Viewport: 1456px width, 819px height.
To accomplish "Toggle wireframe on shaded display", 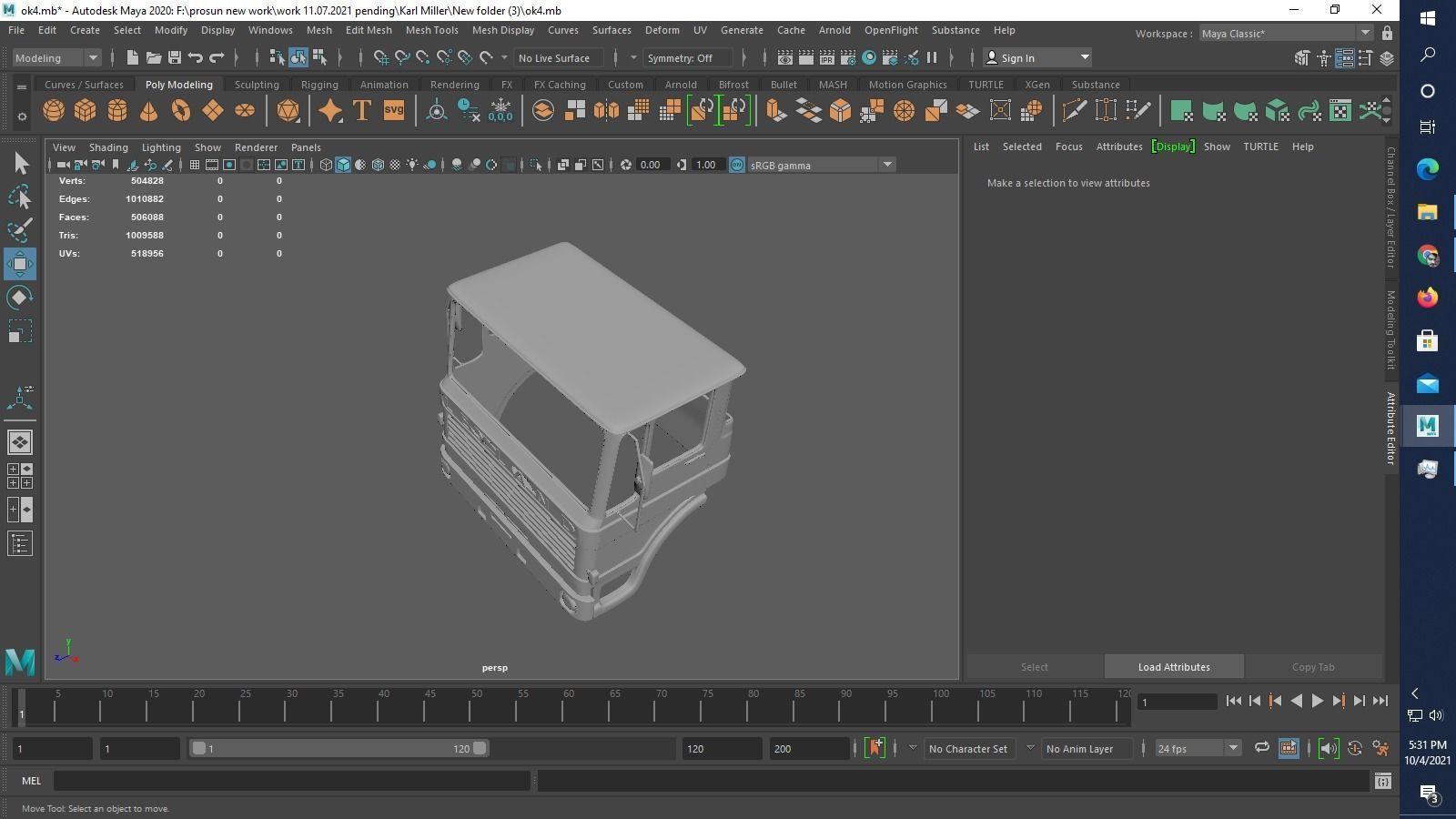I will pyautogui.click(x=378, y=165).
